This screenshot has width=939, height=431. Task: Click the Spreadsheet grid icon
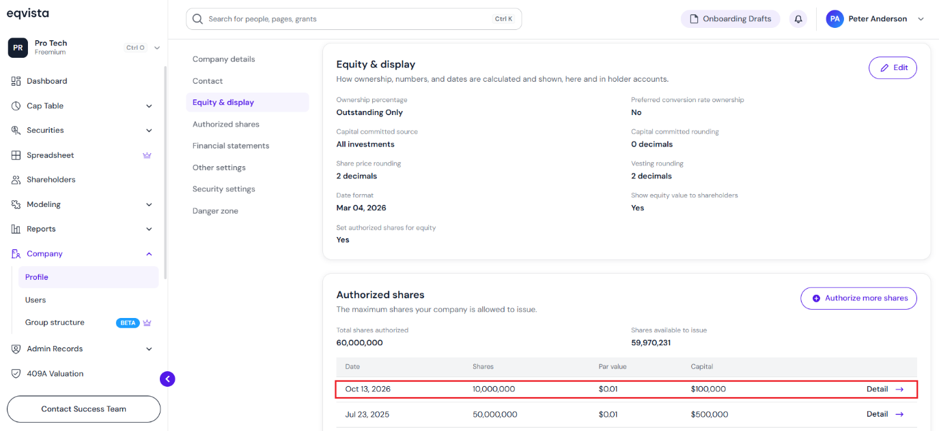click(x=16, y=155)
